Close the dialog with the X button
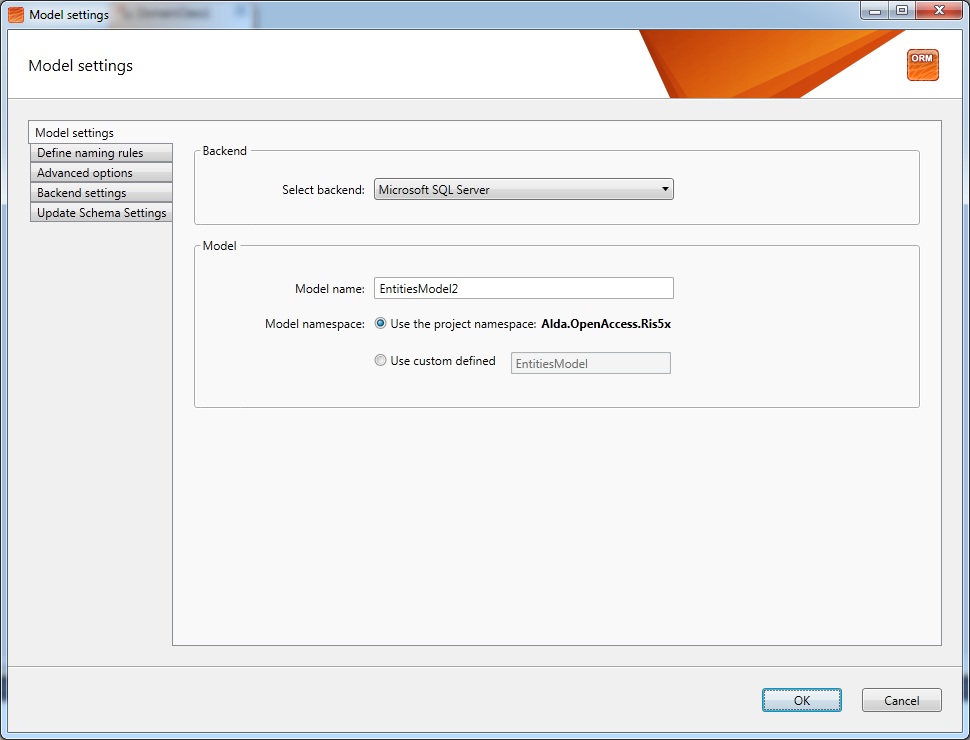Screen dimensions: 970x740 (x=939, y=11)
